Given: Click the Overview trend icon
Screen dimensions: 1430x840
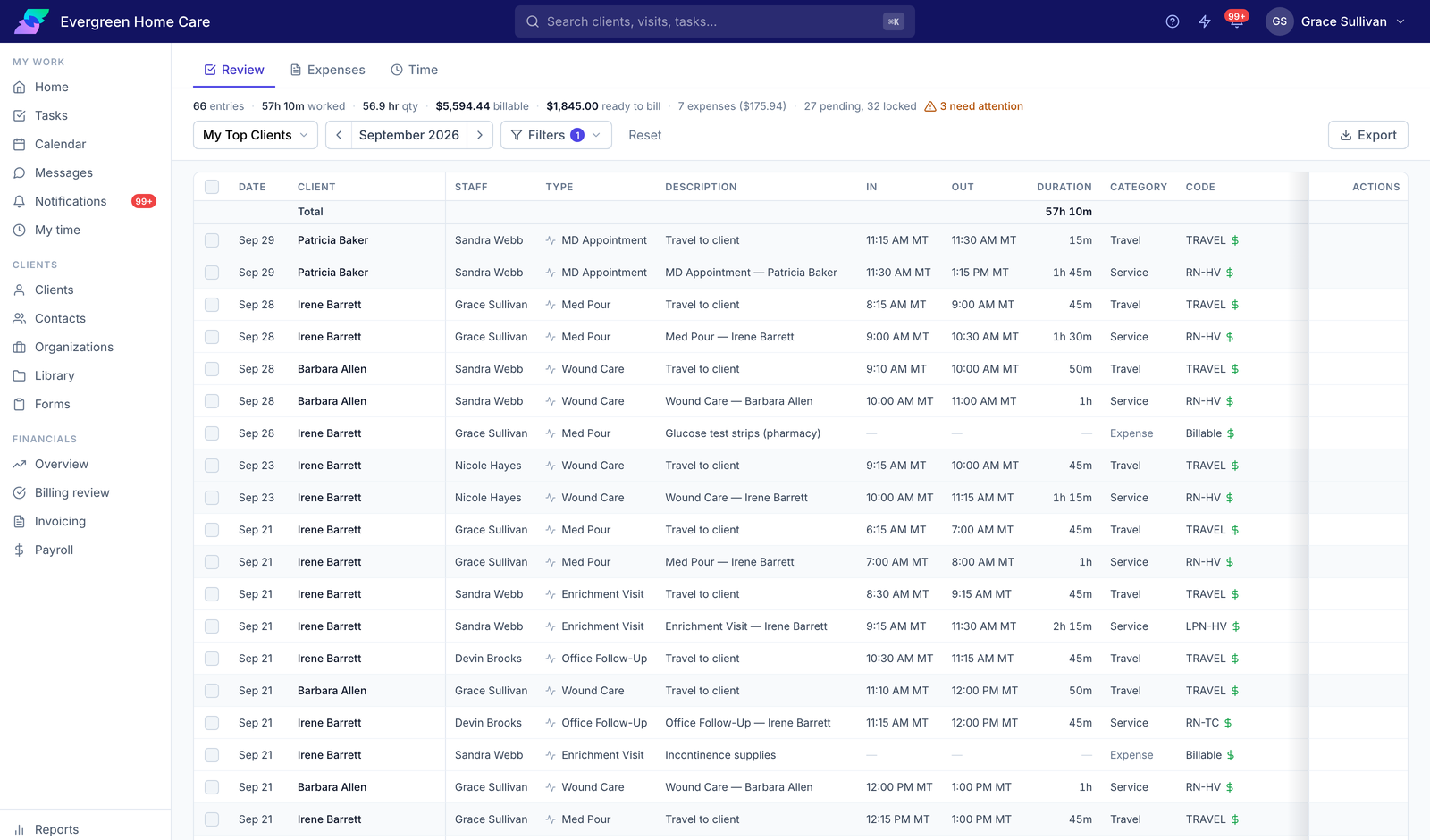Looking at the screenshot, I should pyautogui.click(x=20, y=464).
